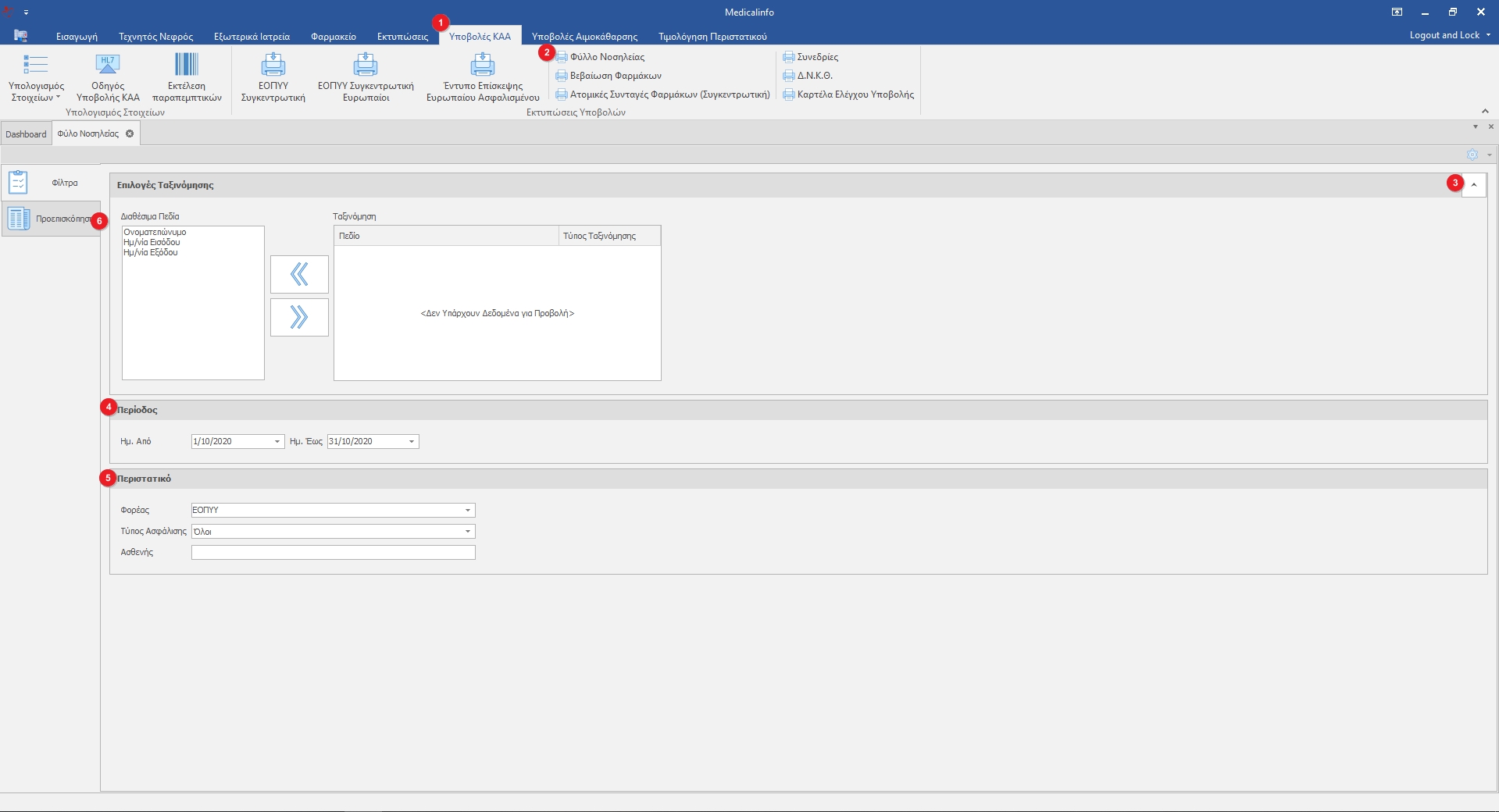Open the Dashboard tab
The image size is (1499, 812).
pos(26,134)
